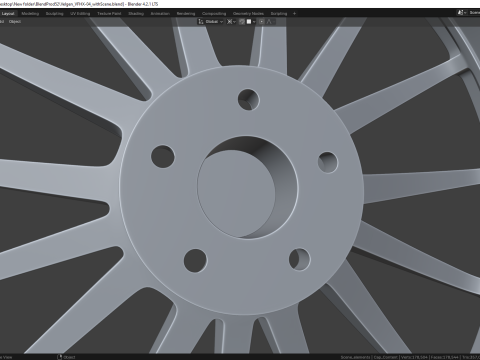This screenshot has height=360, width=480.
Task: Open the Geometry Nodes workspace tab
Action: pyautogui.click(x=248, y=14)
